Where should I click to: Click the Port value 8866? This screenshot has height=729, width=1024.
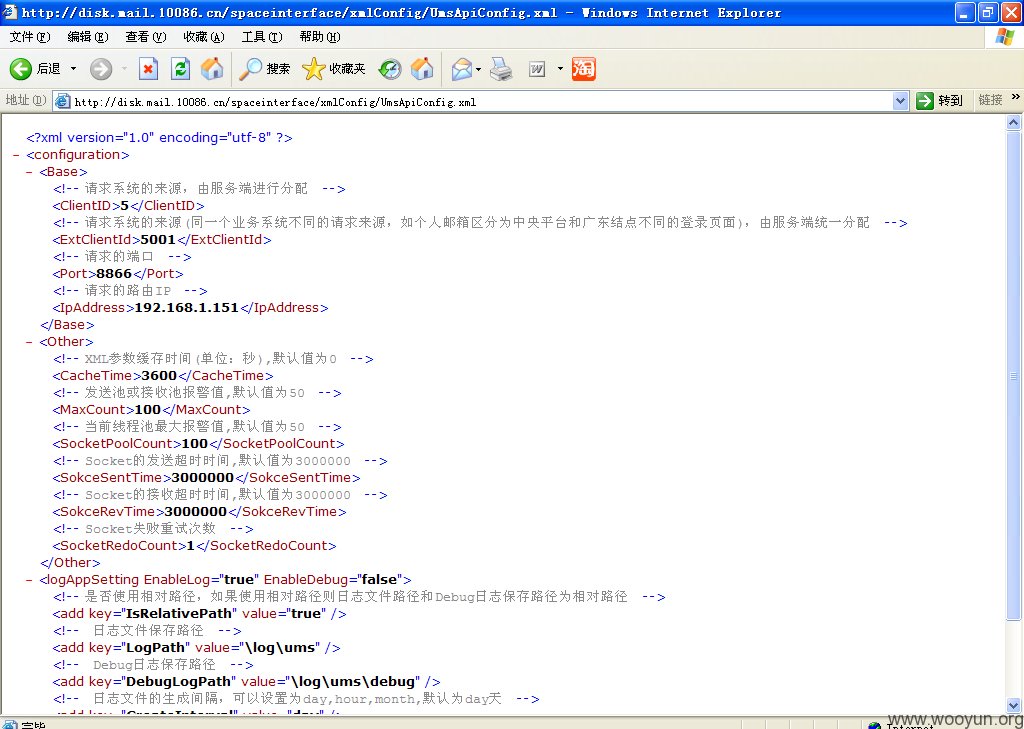[x=114, y=274]
